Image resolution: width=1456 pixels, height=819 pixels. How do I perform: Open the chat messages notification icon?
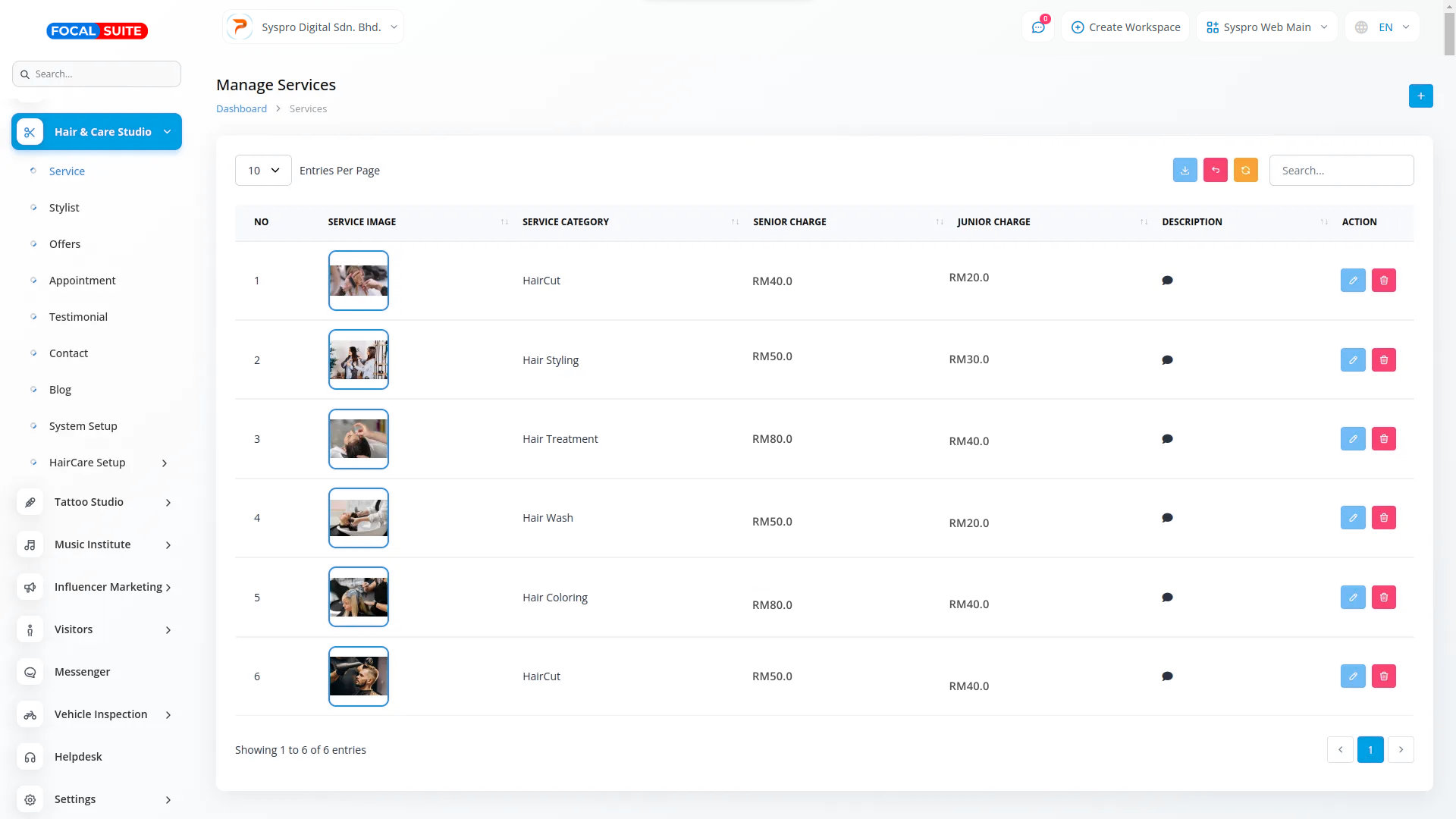pos(1037,27)
